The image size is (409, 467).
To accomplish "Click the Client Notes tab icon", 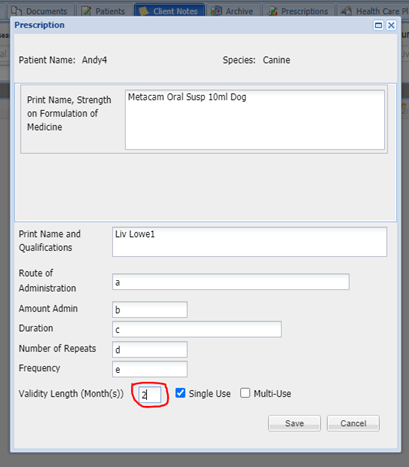I will (x=144, y=11).
